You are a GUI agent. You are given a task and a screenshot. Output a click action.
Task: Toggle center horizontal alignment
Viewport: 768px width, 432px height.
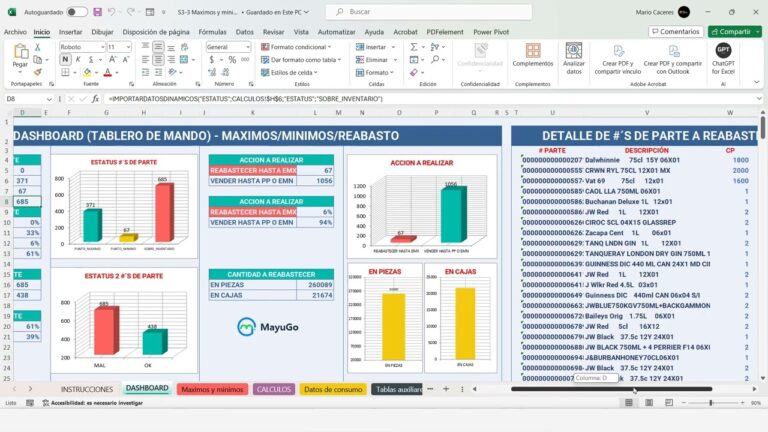coord(158,60)
